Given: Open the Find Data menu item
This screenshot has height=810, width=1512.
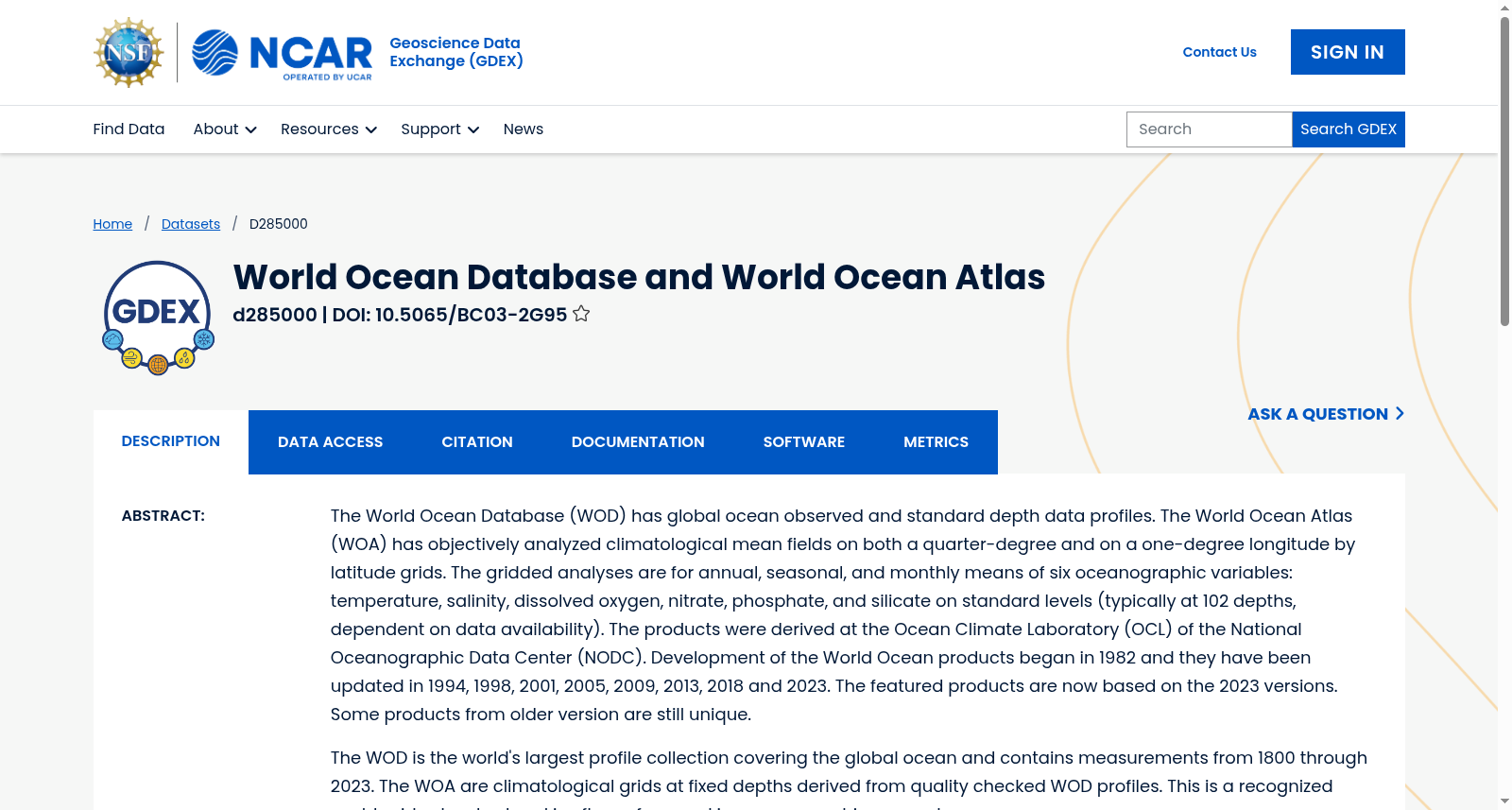Looking at the screenshot, I should pyautogui.click(x=129, y=129).
